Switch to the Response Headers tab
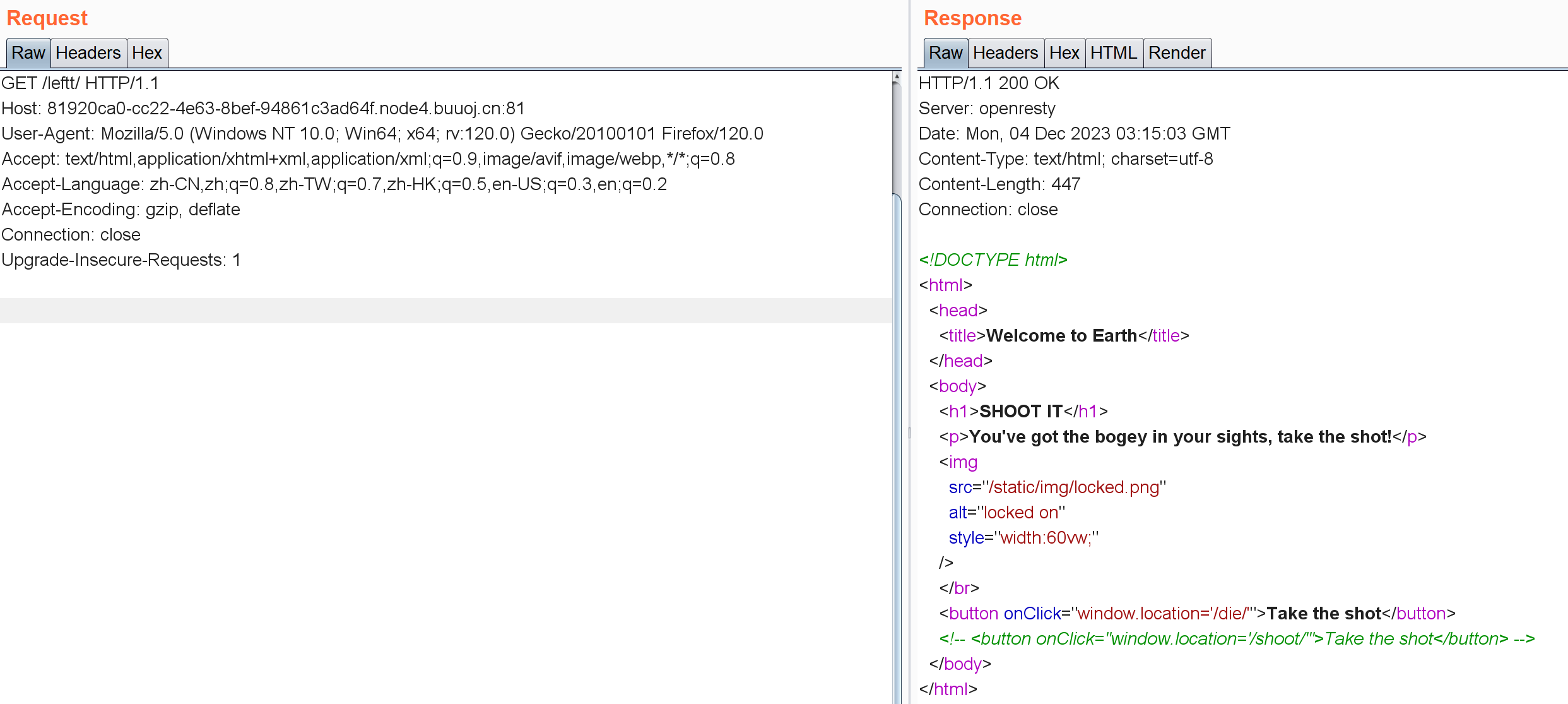Image resolution: width=1568 pixels, height=704 pixels. (x=1006, y=53)
